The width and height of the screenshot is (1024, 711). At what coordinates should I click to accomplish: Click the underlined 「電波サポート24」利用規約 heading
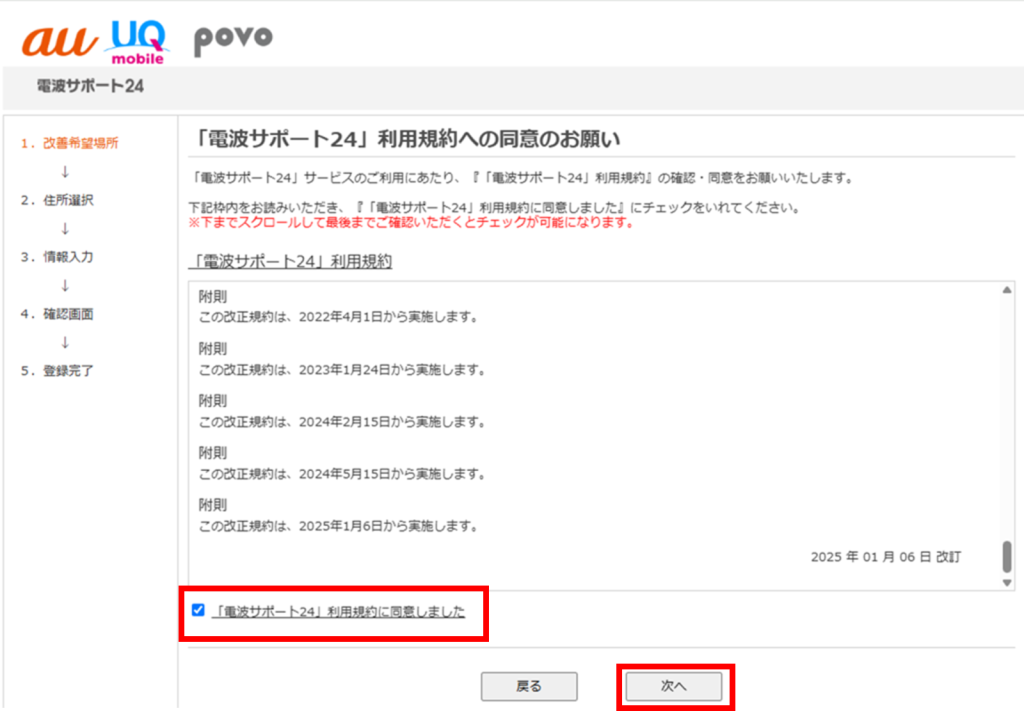pyautogui.click(x=290, y=262)
